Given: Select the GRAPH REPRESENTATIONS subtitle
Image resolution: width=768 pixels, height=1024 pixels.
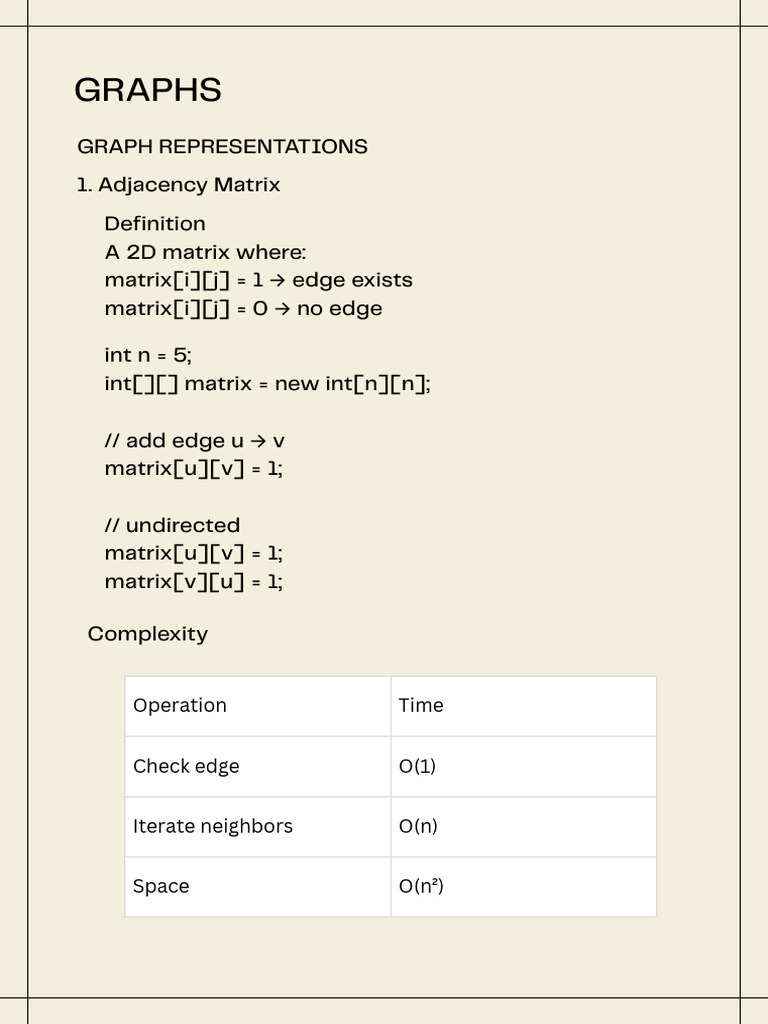Looking at the screenshot, I should pos(222,146).
